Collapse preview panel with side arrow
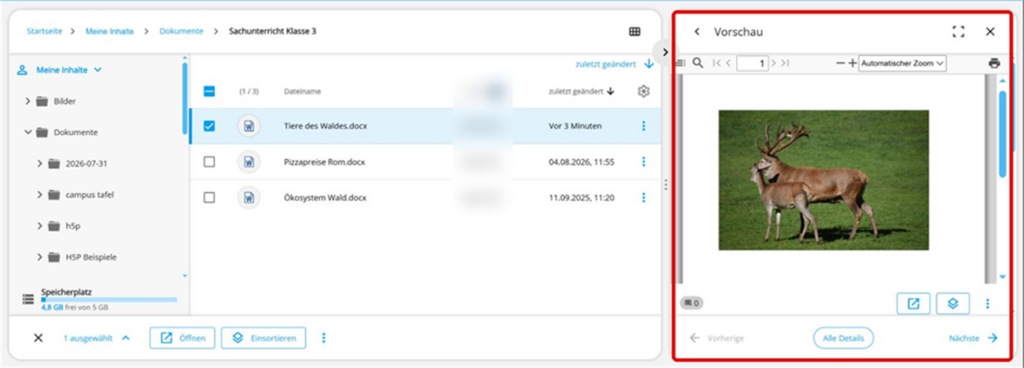This screenshot has width=1024, height=368. click(665, 52)
